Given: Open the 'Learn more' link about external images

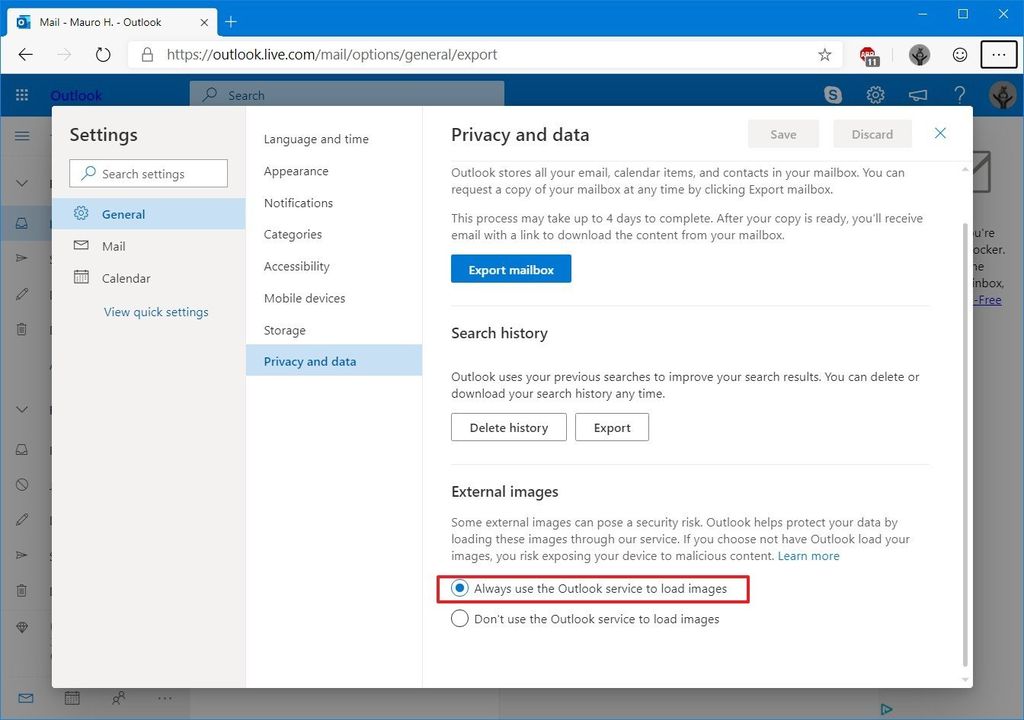Looking at the screenshot, I should (x=808, y=555).
